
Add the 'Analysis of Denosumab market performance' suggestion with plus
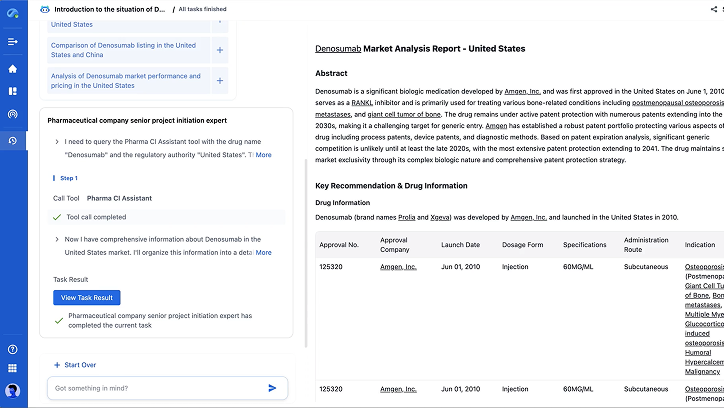coord(220,81)
